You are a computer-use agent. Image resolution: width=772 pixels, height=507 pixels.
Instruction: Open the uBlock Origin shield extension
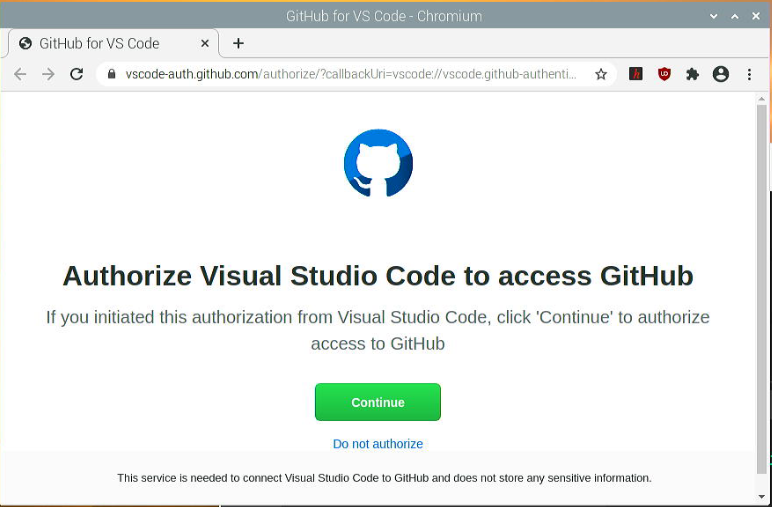point(664,74)
